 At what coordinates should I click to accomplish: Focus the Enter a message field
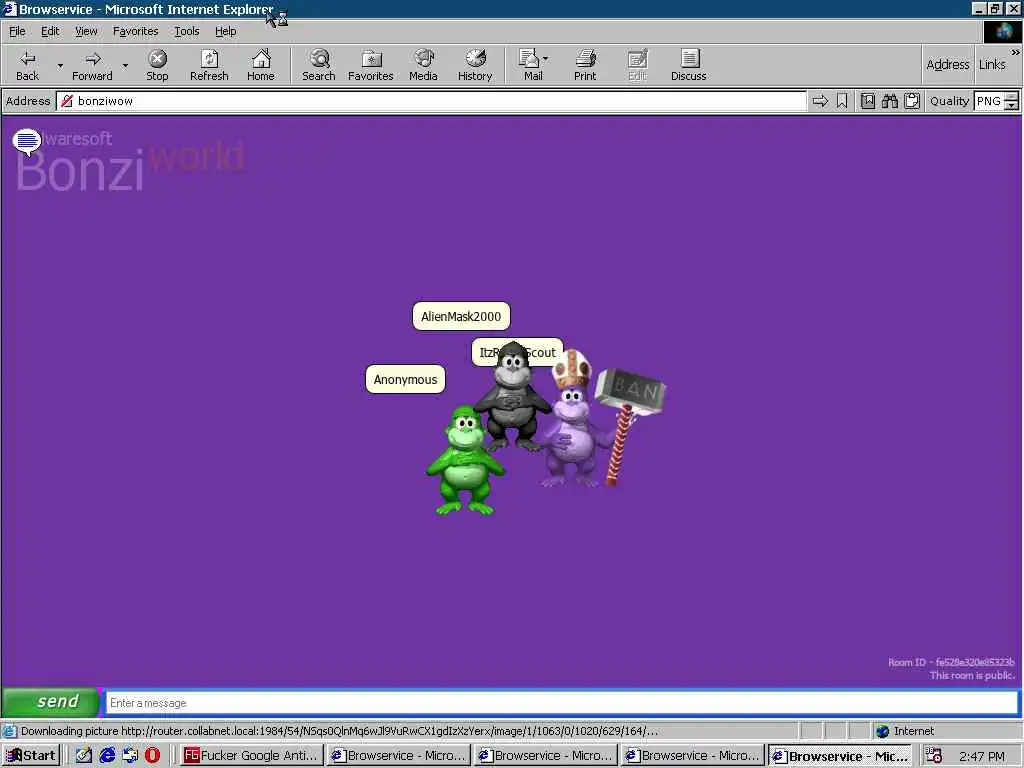tap(562, 703)
